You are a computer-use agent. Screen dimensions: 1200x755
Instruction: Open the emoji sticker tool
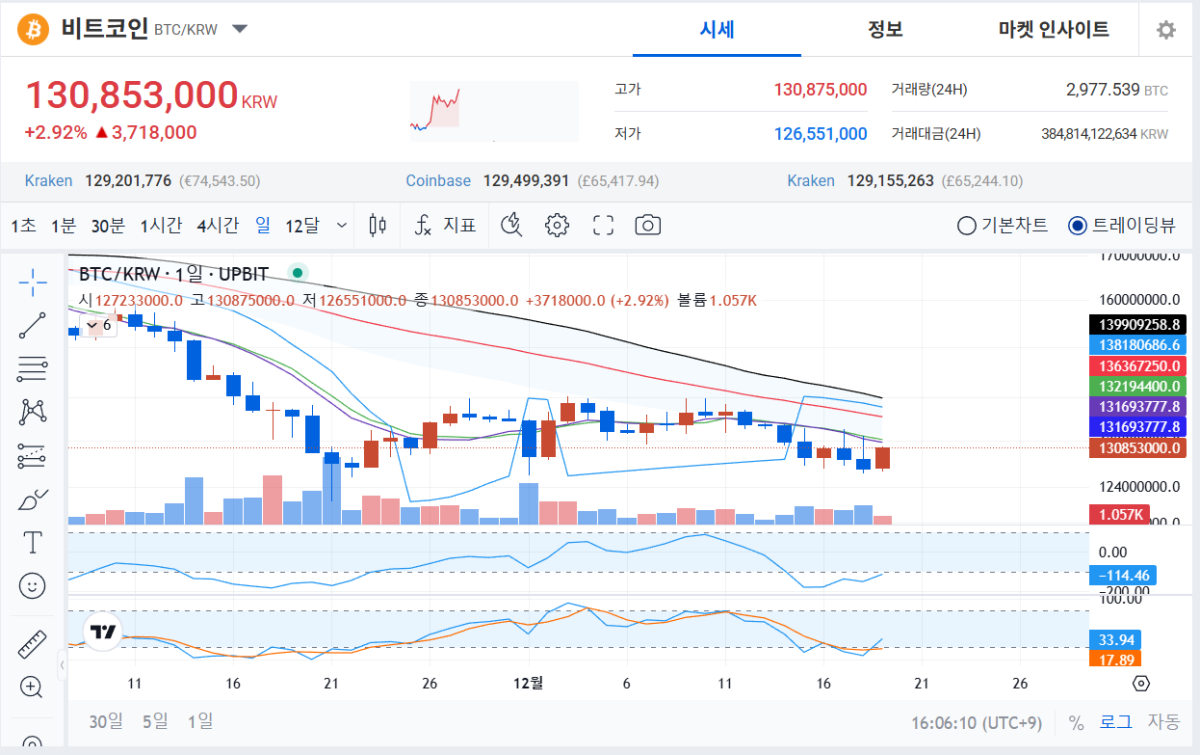[32, 585]
